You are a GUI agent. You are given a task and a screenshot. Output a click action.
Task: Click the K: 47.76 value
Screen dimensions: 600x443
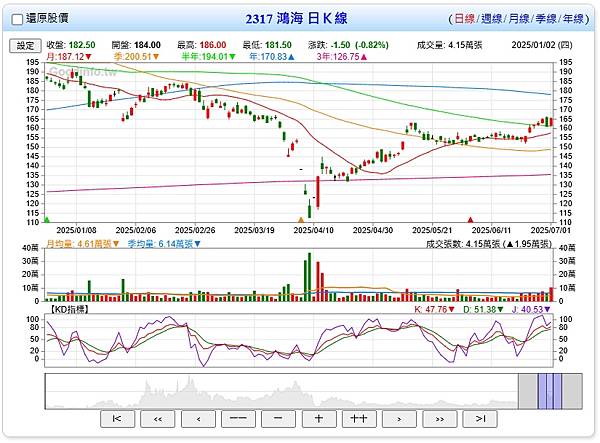435,309
